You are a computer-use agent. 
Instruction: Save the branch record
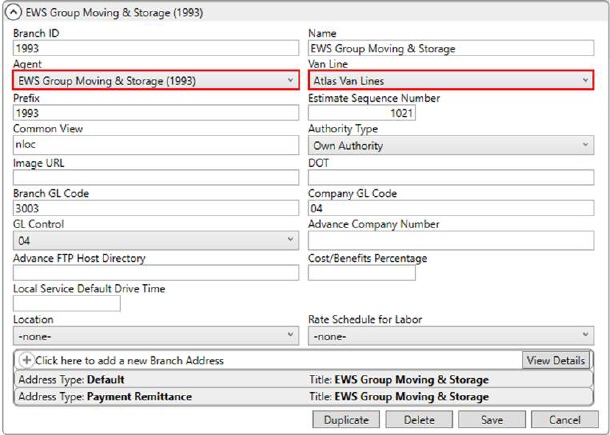coord(491,420)
